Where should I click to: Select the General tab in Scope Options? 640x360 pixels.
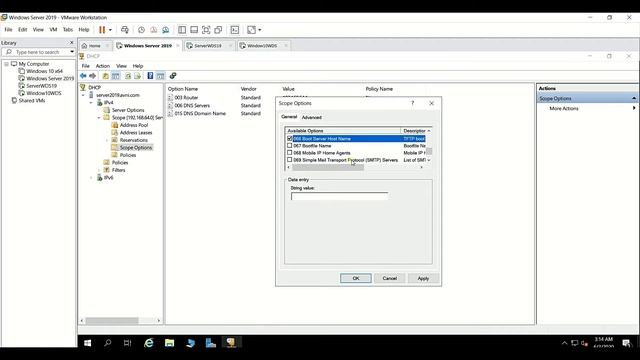(x=289, y=117)
